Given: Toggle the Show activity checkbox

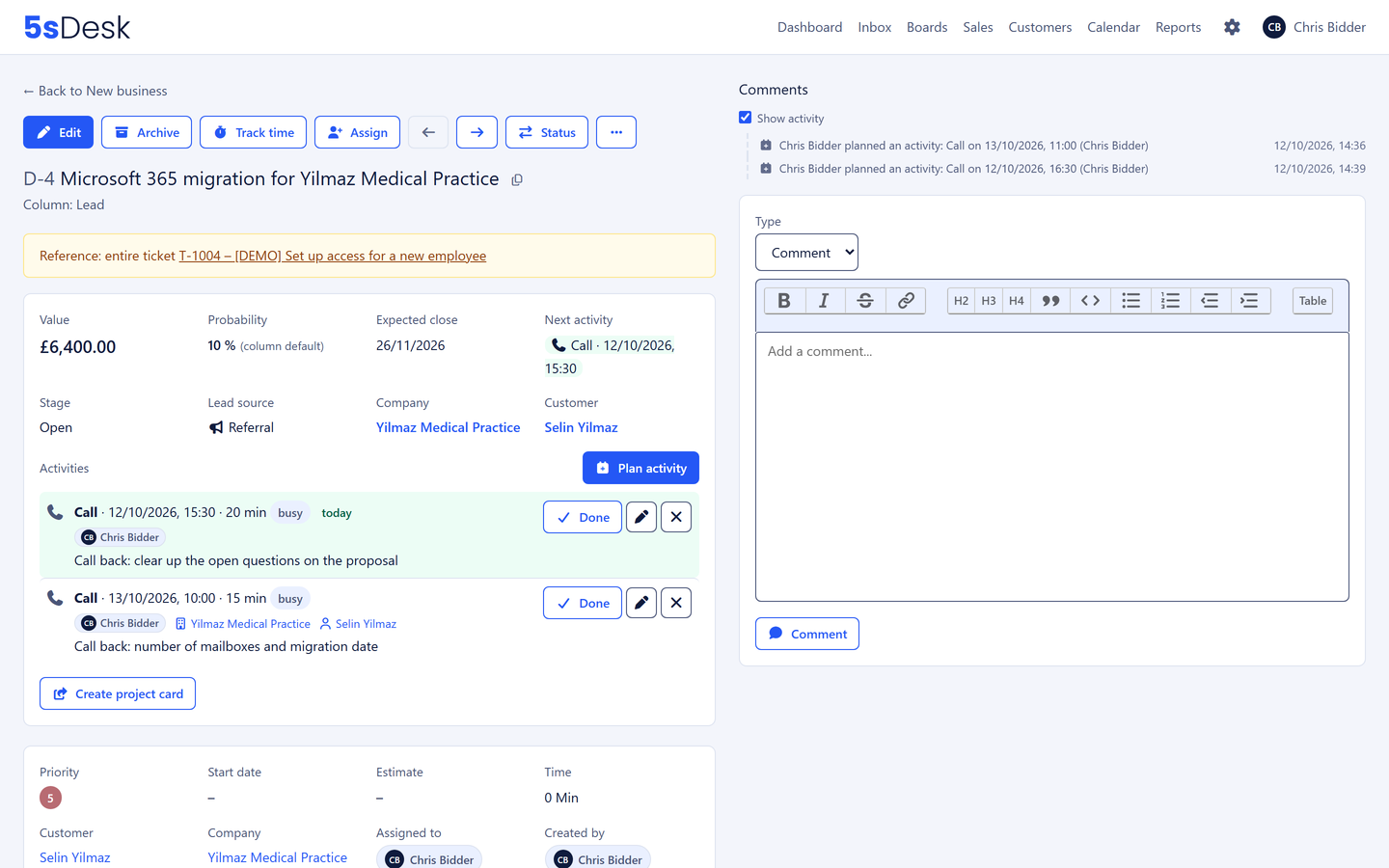Looking at the screenshot, I should point(745,118).
